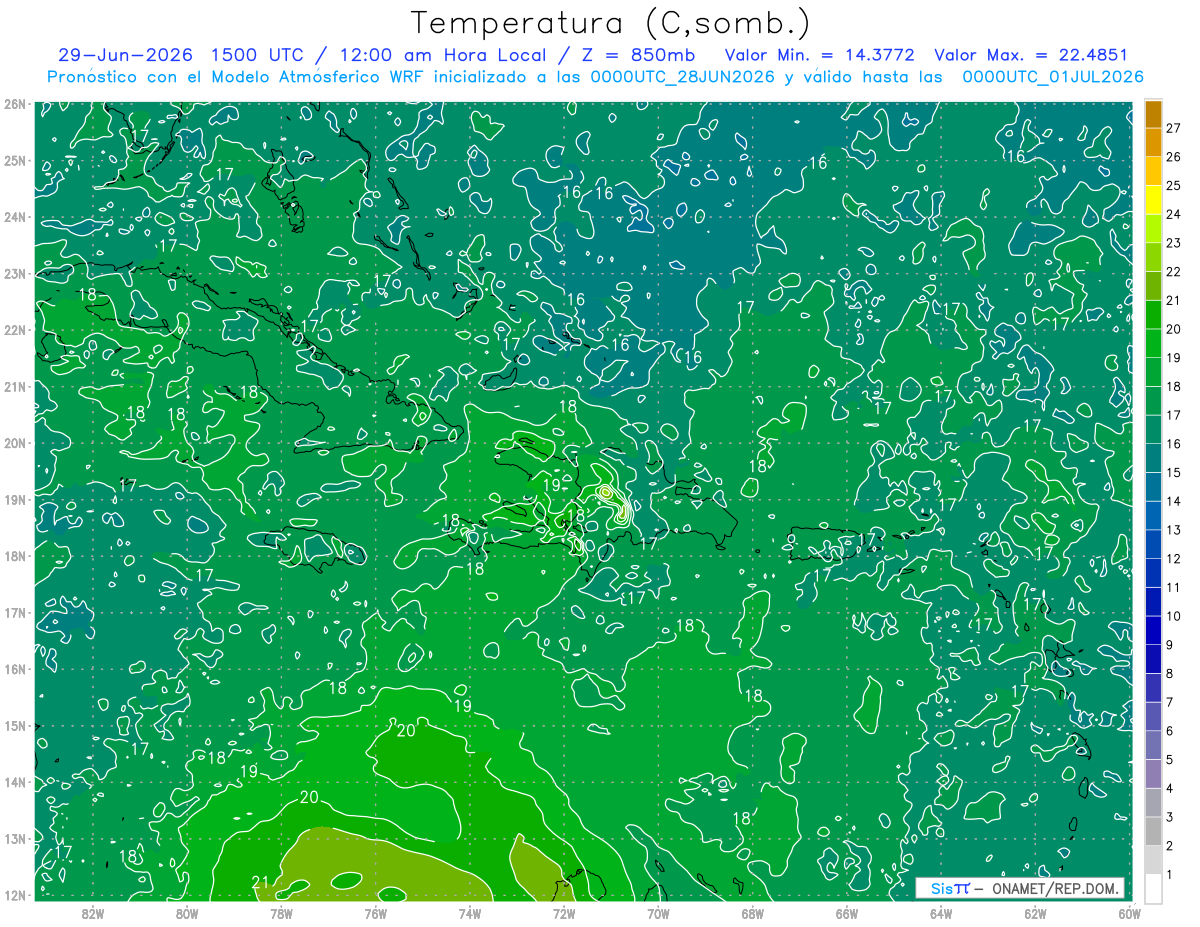This screenshot has width=1200, height=927.
Task: Click the 15N latitude label
Action: coord(15,726)
